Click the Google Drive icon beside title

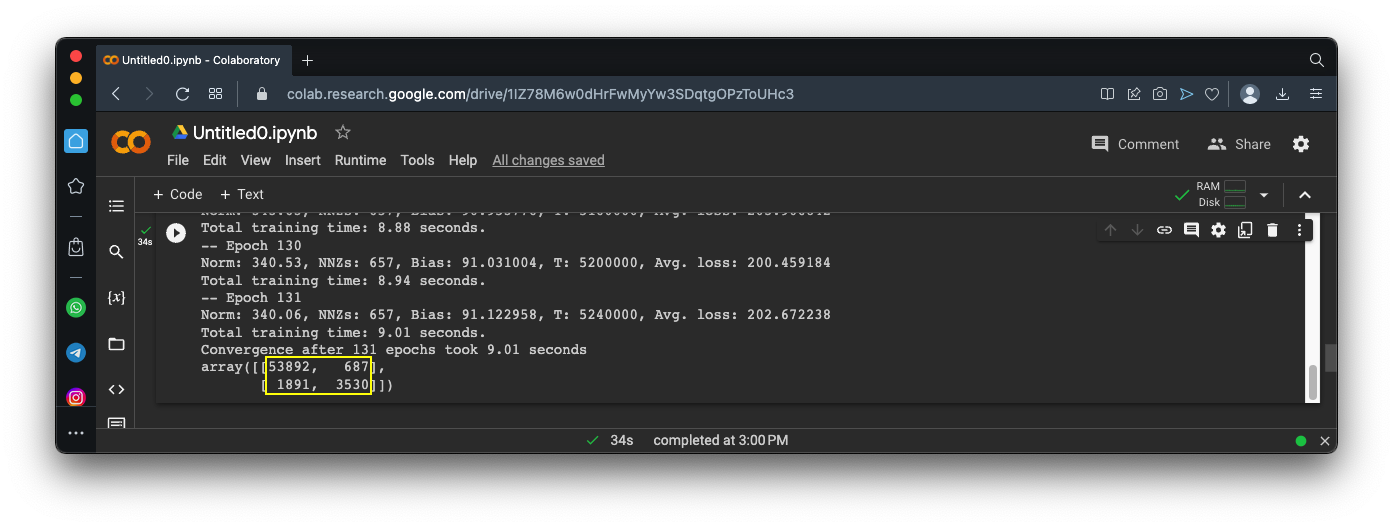pos(180,132)
